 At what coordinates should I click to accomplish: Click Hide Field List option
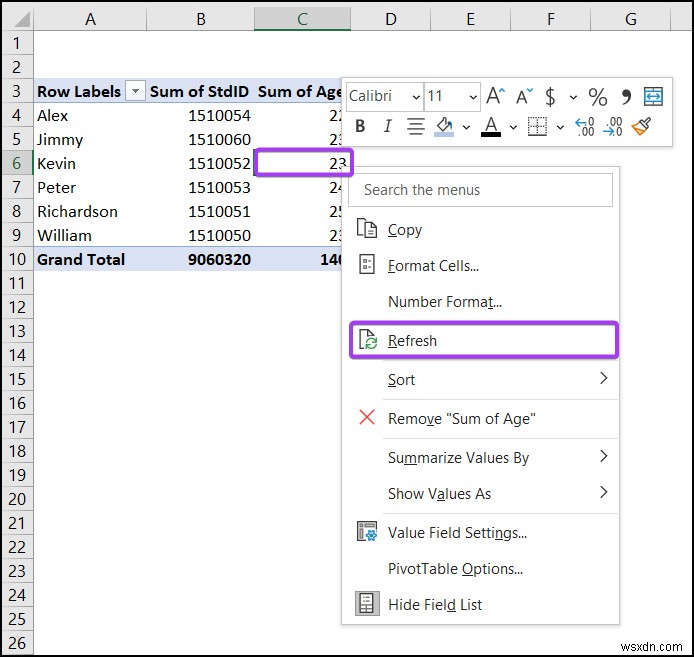[x=435, y=605]
